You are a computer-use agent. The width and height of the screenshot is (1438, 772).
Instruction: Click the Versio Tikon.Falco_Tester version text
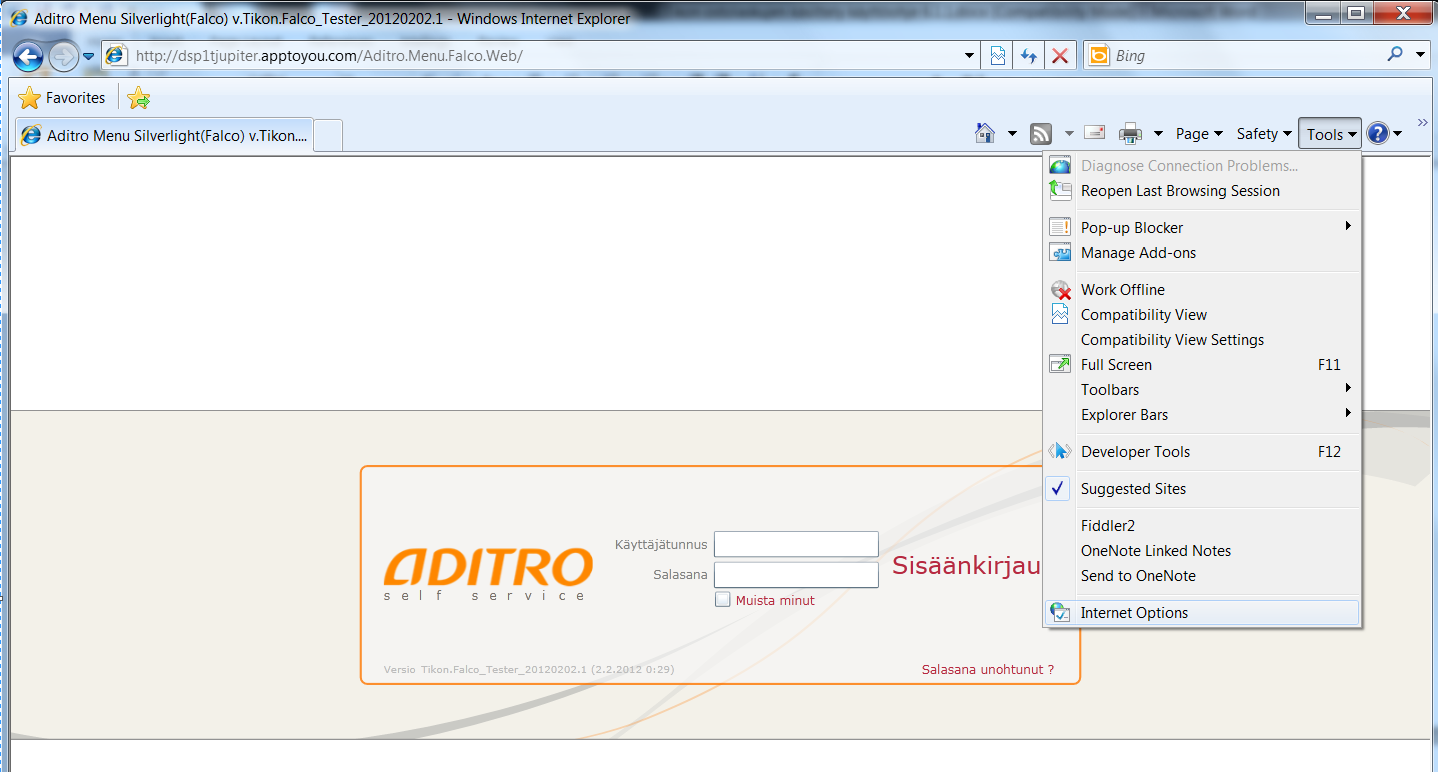[529, 670]
